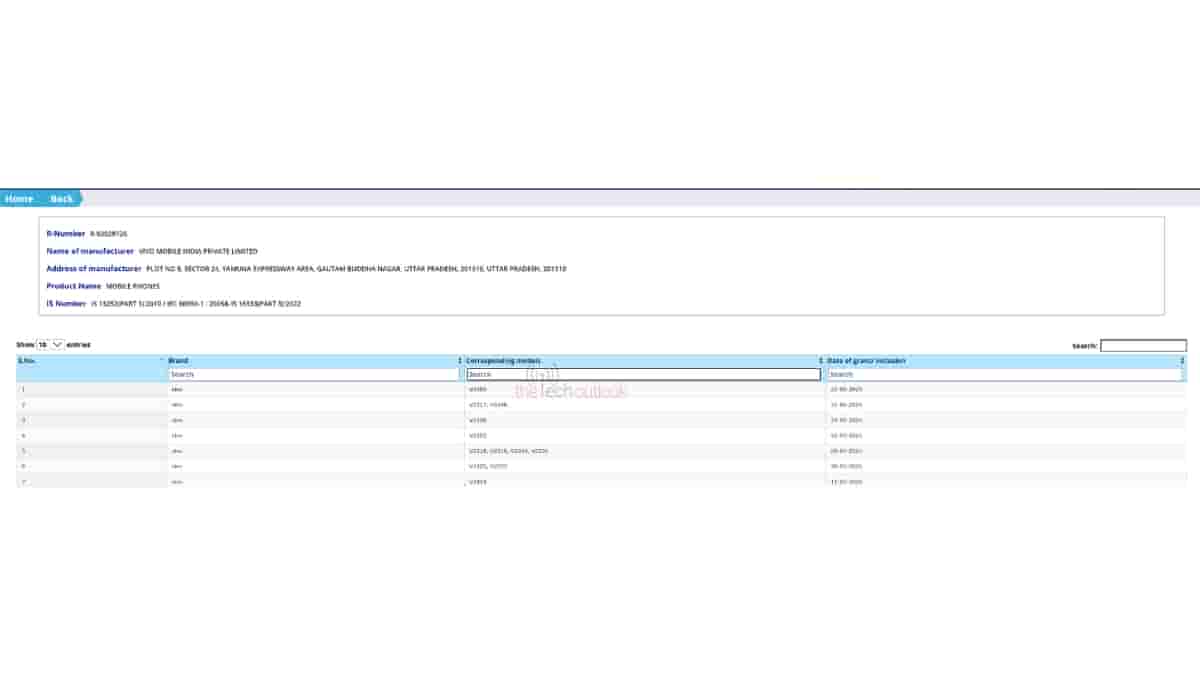
Task: Go to the Back tab
Action: (62, 199)
